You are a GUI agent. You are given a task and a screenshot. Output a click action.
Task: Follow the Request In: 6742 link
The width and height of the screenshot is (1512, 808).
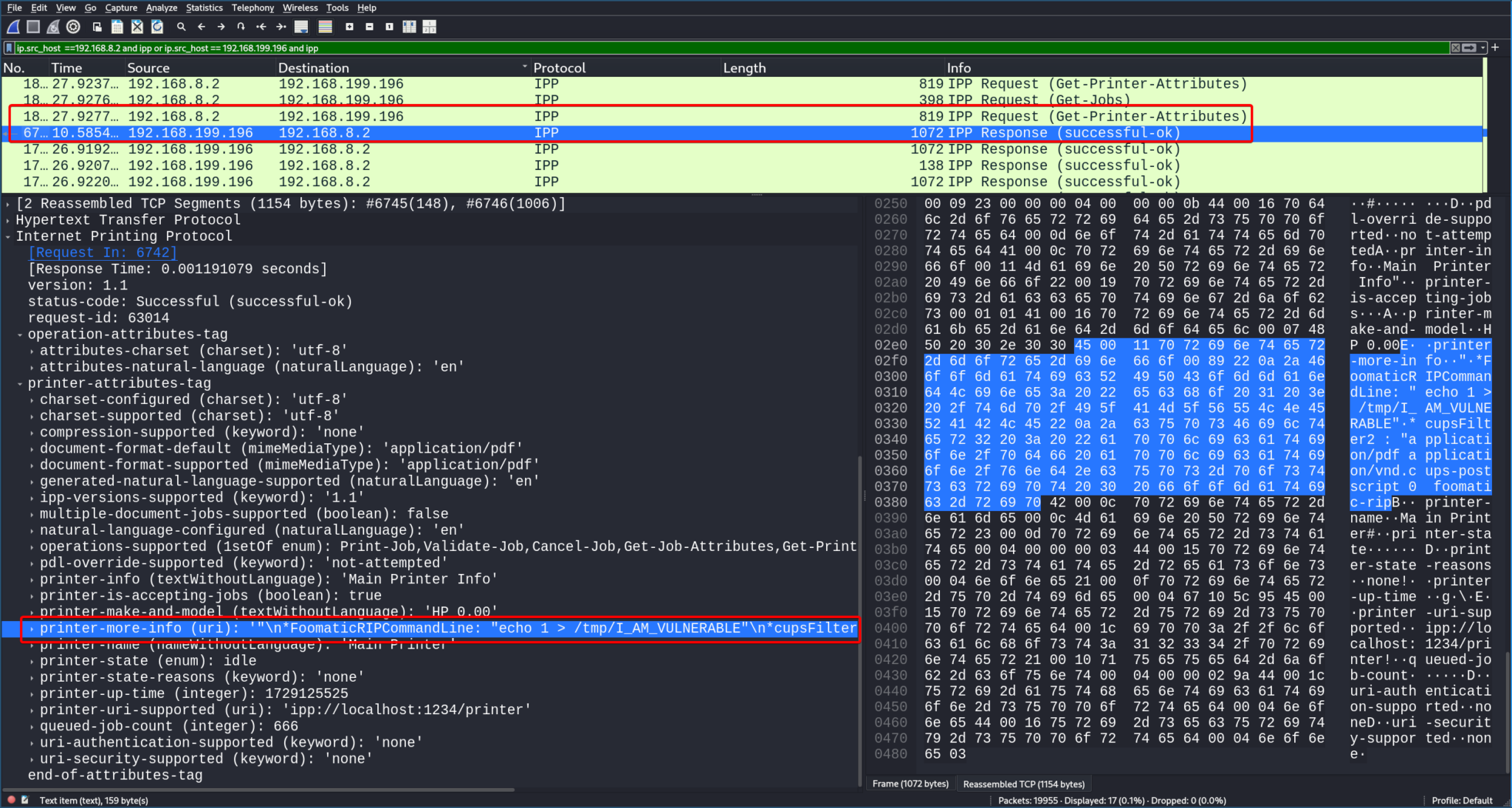[x=101, y=252]
